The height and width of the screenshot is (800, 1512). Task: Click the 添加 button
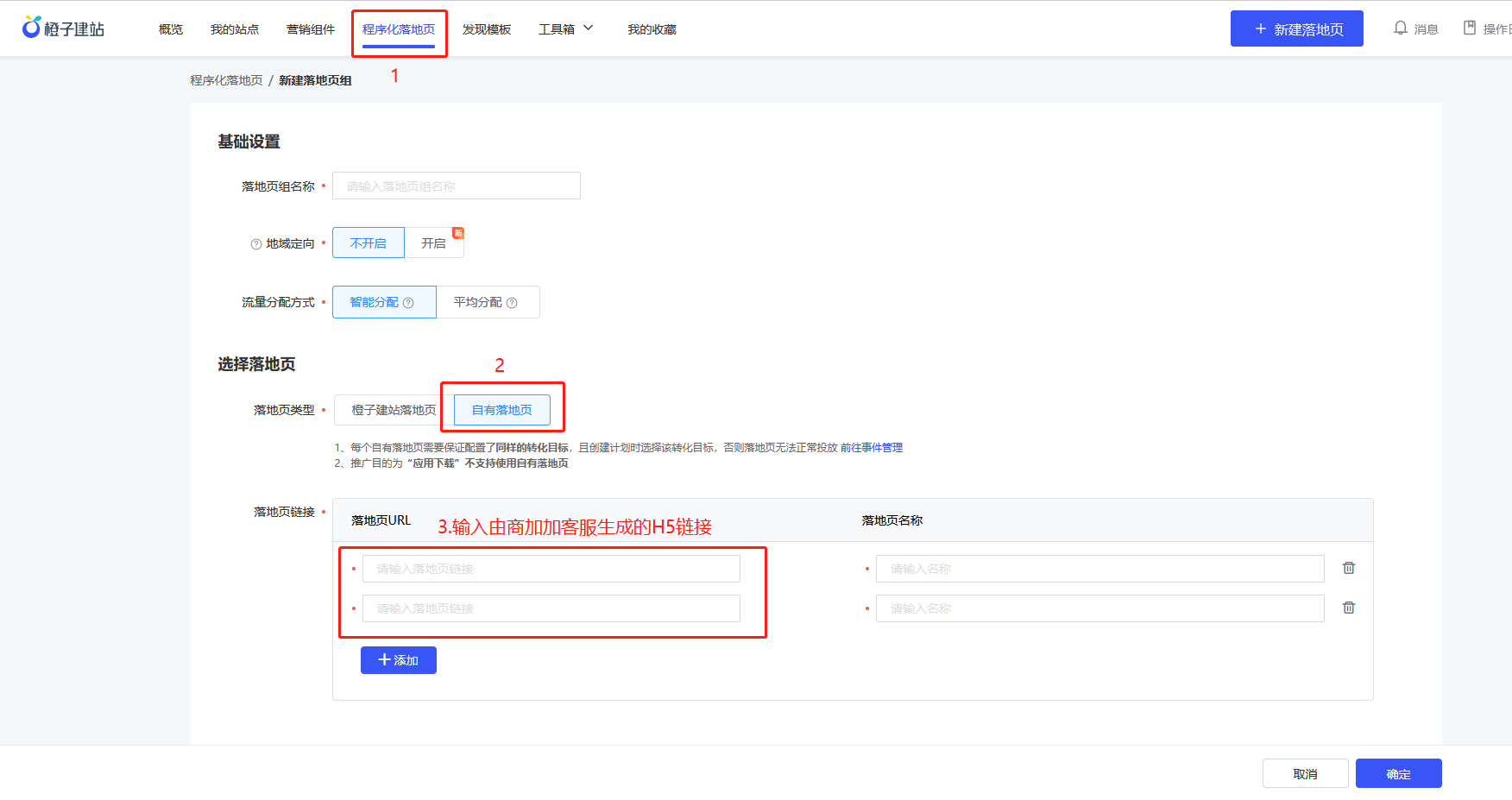coord(399,660)
